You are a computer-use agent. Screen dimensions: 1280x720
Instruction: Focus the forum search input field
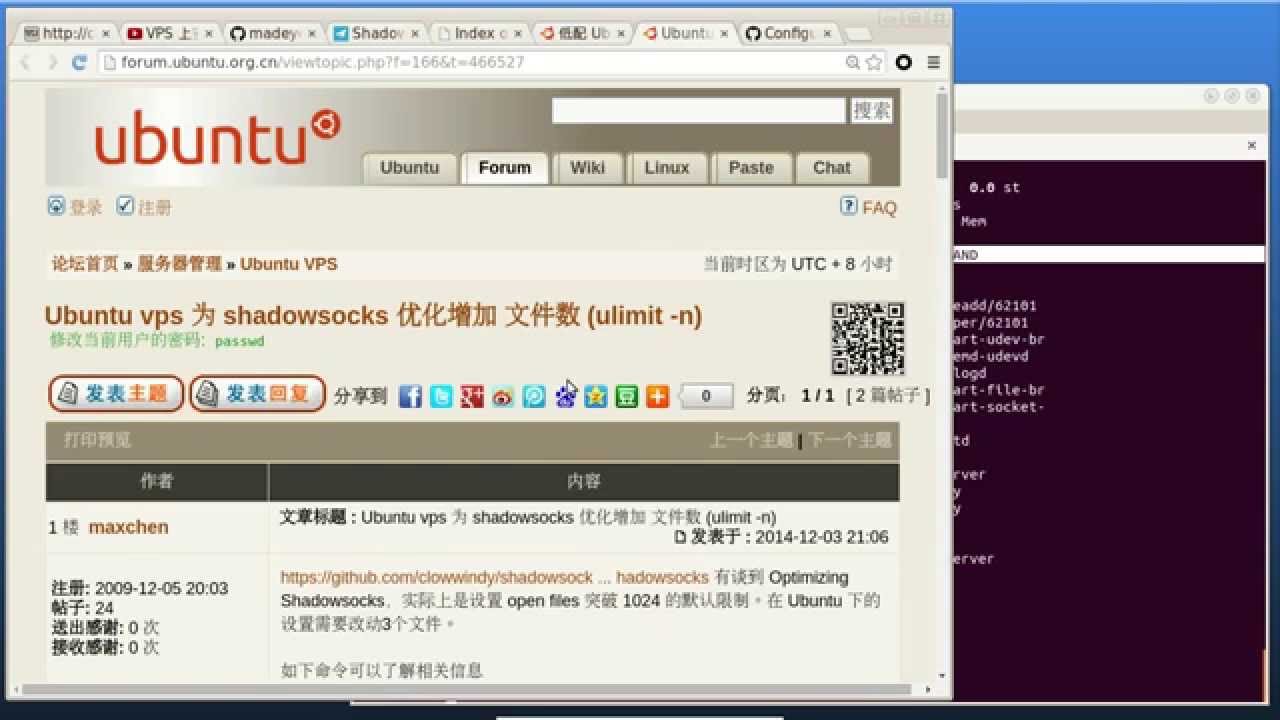click(x=699, y=111)
